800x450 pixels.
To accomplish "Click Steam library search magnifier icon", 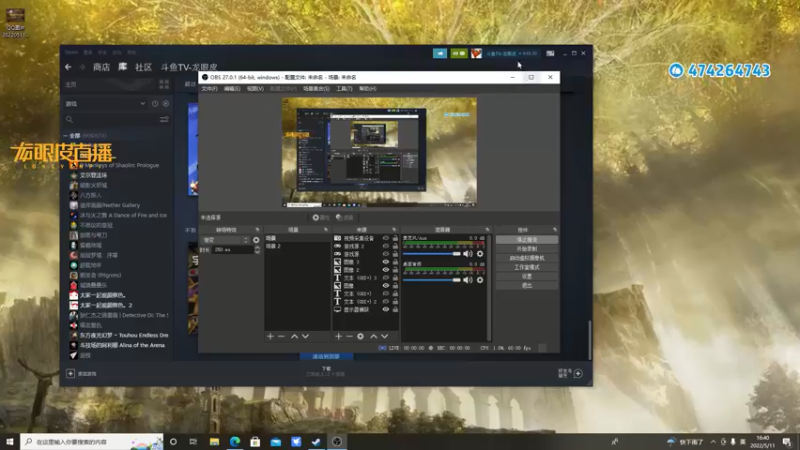I will [x=69, y=119].
